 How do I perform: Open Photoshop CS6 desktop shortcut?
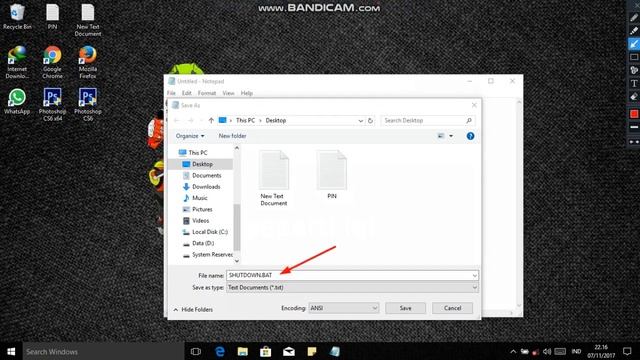[88, 104]
